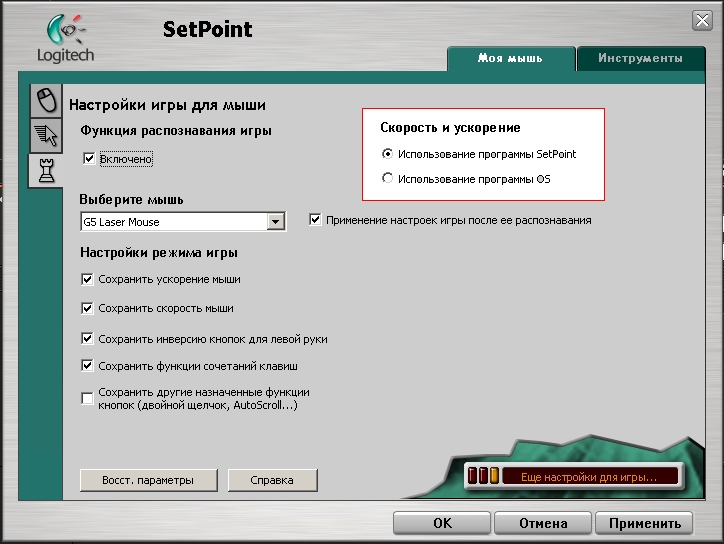Open the mouse buttons sidebar icon
The image size is (724, 544).
point(46,100)
